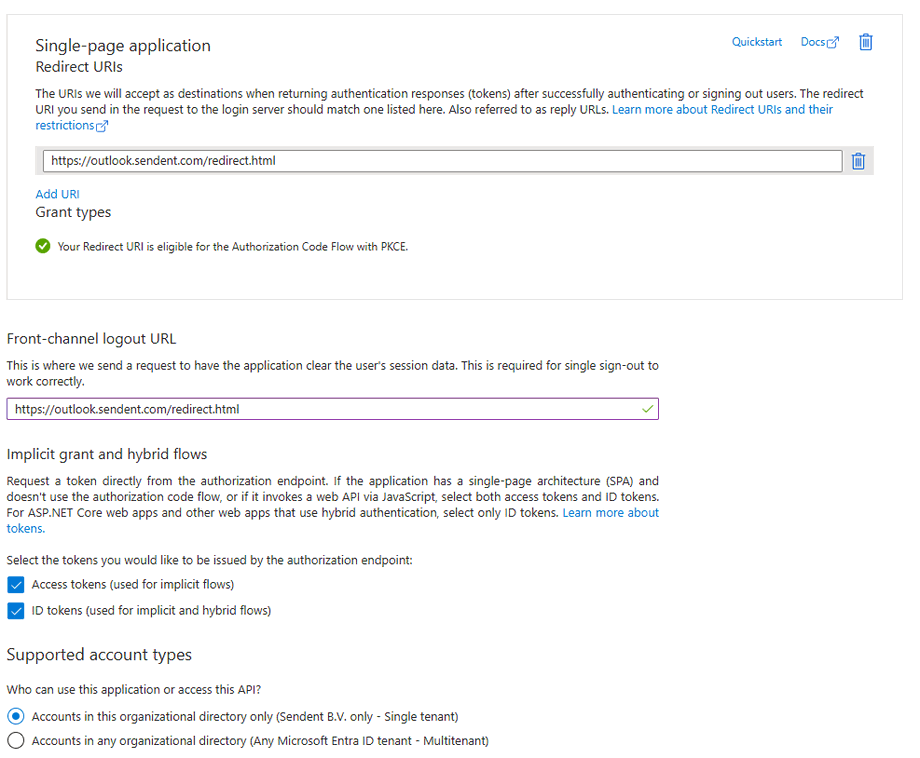Screen dimensions: 920x758
Task: Open 'Learn more about Redirect URIs' link
Action: (x=722, y=109)
